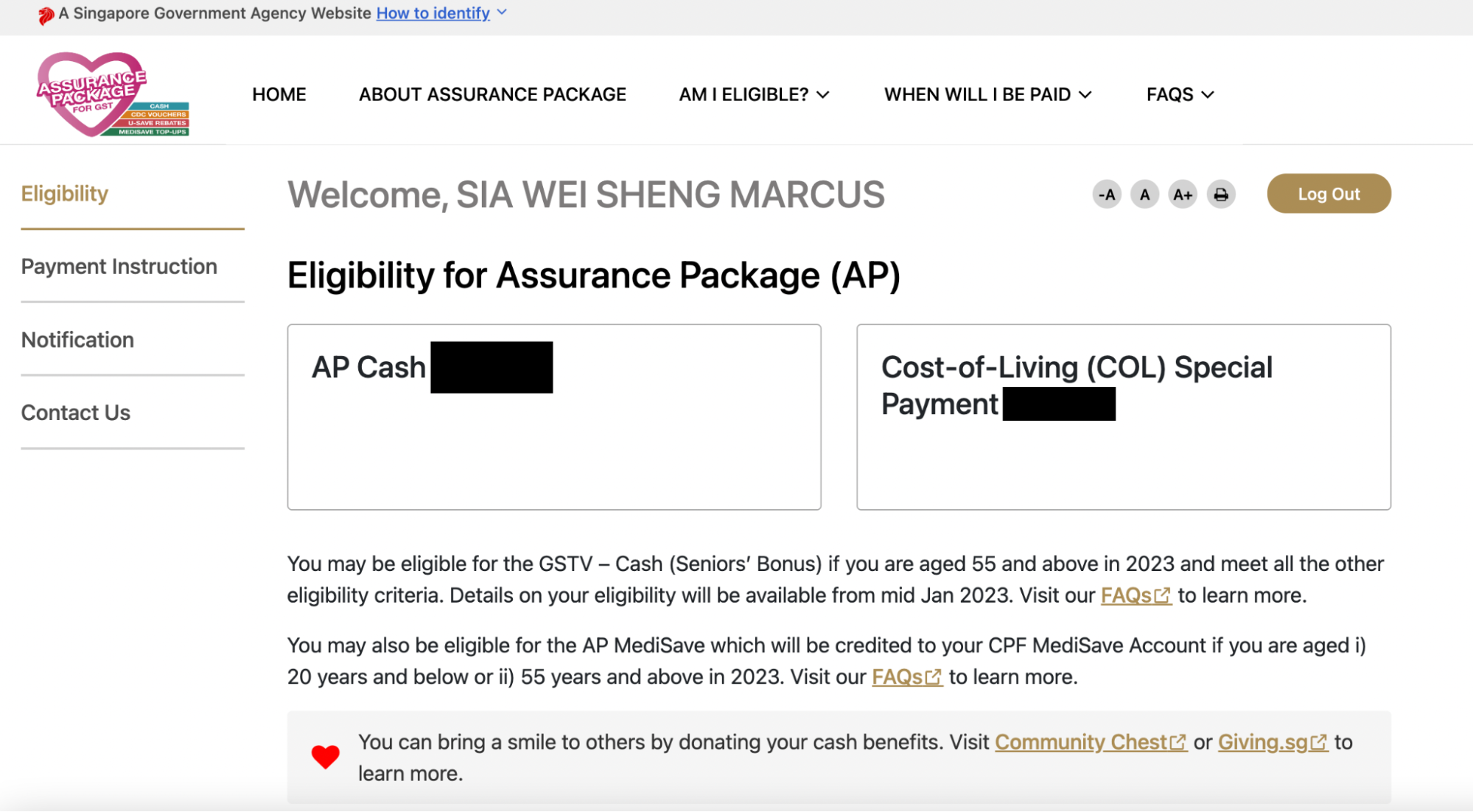The image size is (1473, 812).
Task: Visit the Giving.sg link
Action: pos(1272,742)
